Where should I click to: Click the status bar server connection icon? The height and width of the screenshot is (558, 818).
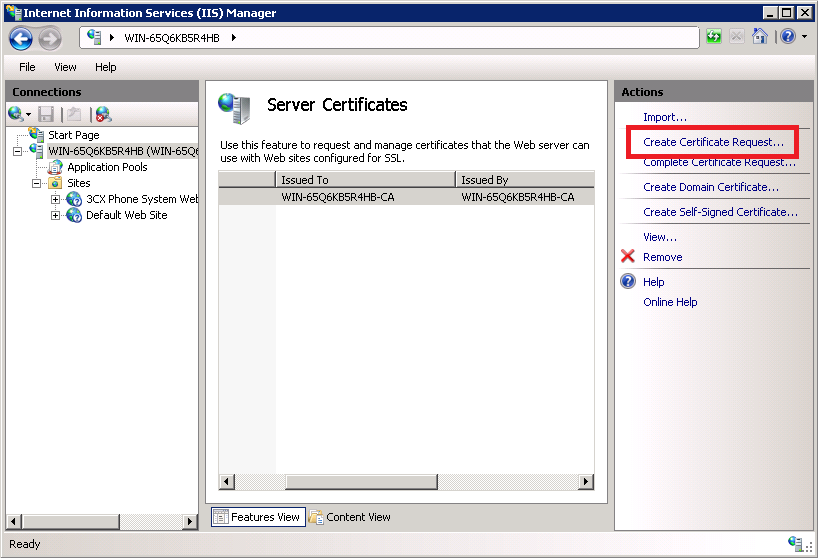[x=795, y=543]
